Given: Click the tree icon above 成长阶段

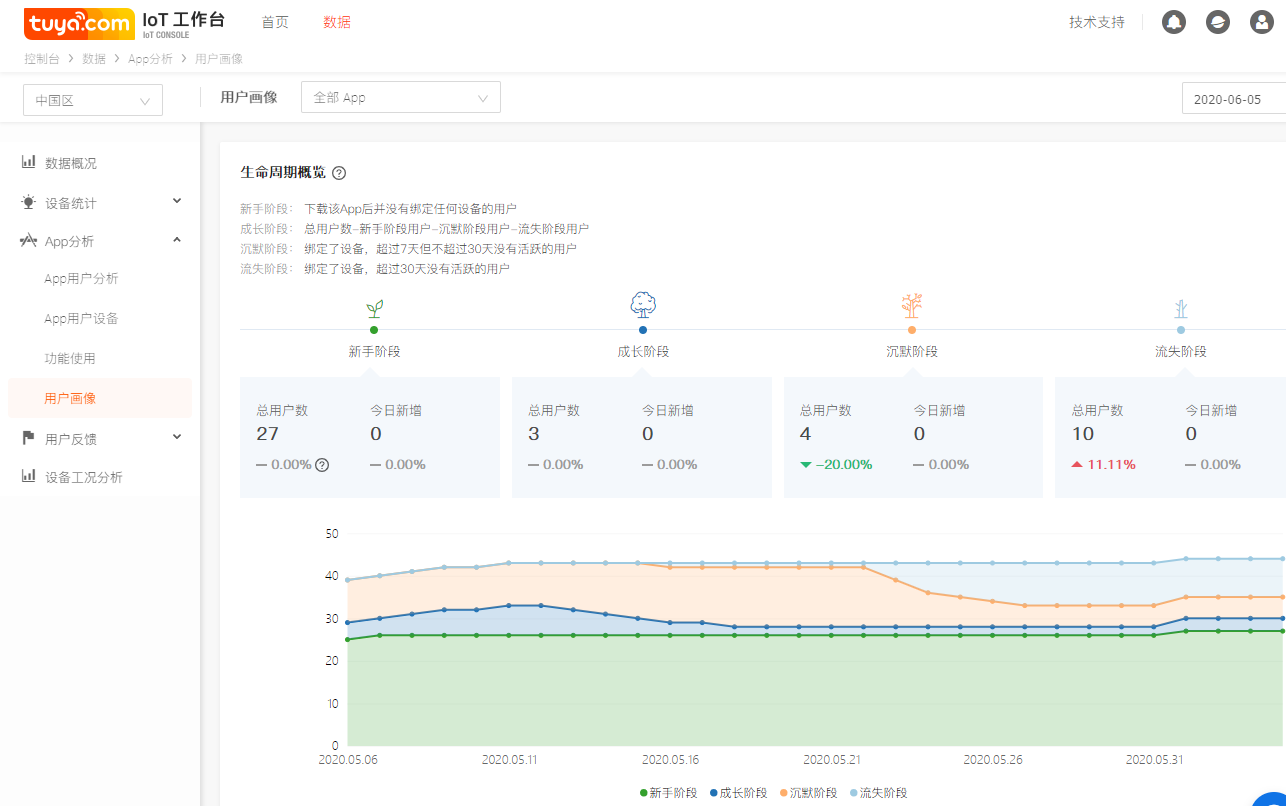Looking at the screenshot, I should click(643, 305).
